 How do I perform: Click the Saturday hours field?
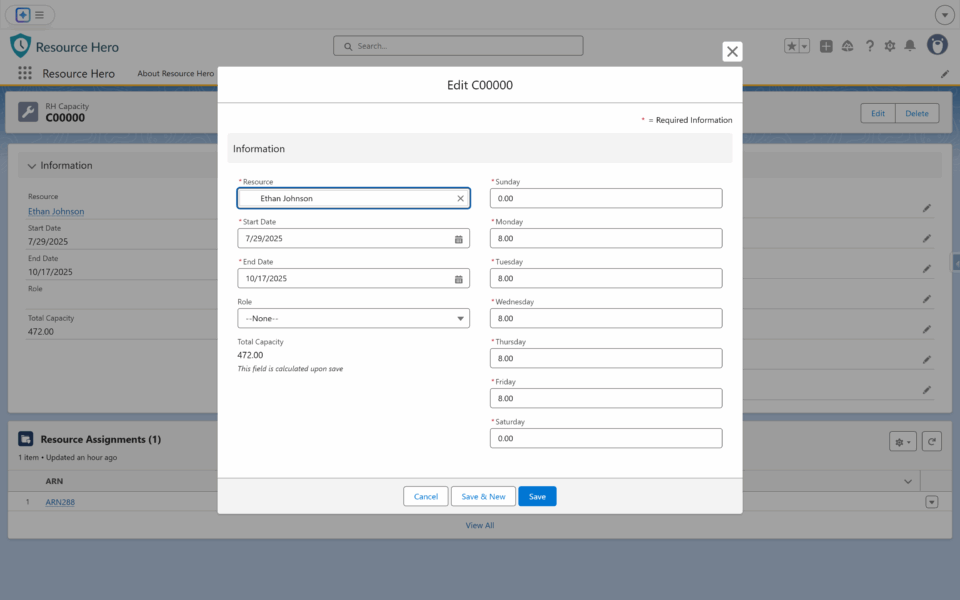pos(606,438)
